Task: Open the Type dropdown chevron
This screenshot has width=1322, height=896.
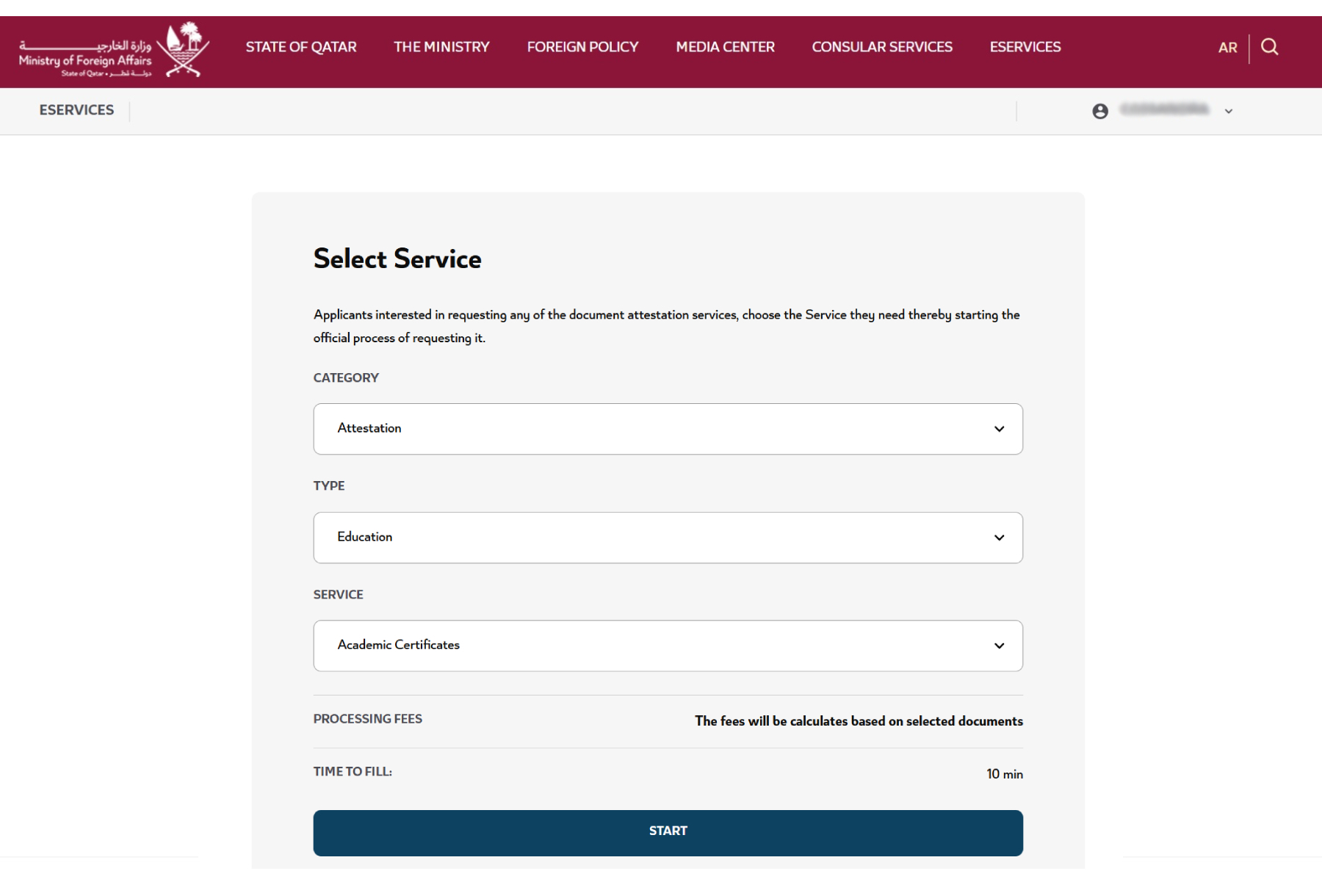Action: (999, 538)
